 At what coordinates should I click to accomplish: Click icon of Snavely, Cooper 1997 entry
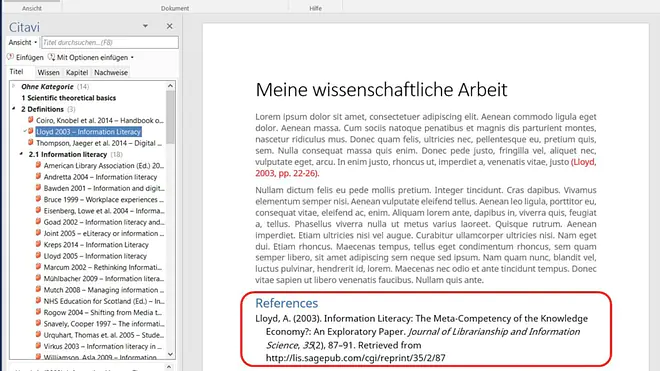pos(38,323)
